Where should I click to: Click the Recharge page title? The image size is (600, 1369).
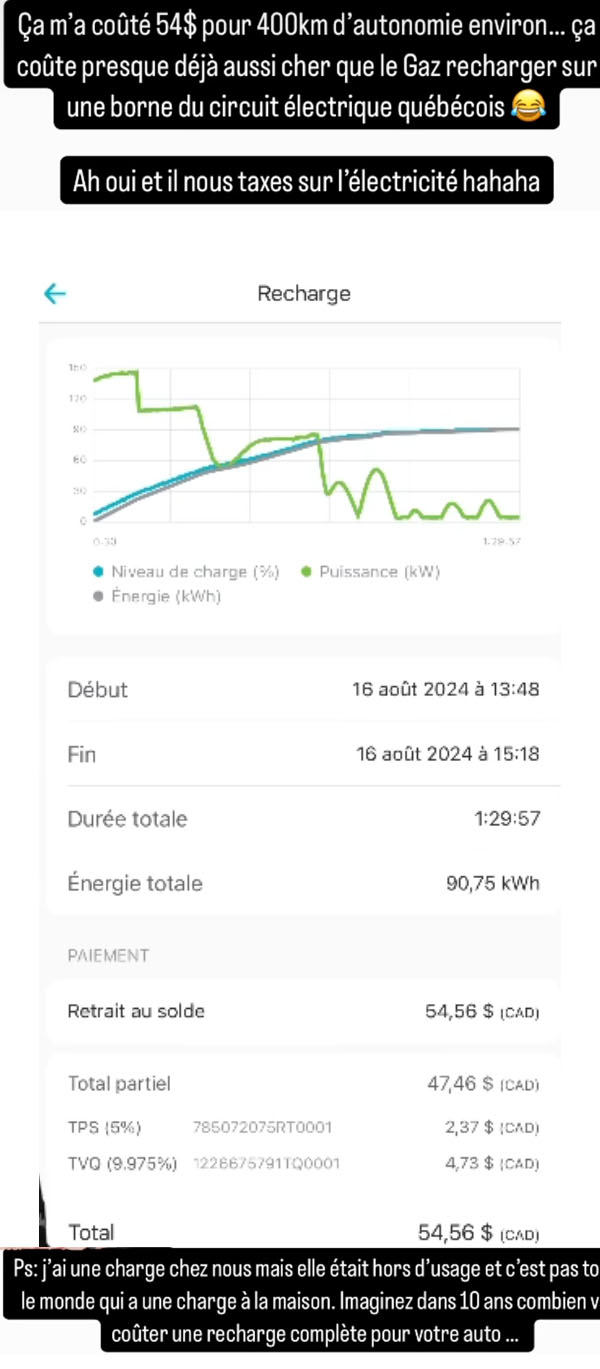[x=304, y=293]
